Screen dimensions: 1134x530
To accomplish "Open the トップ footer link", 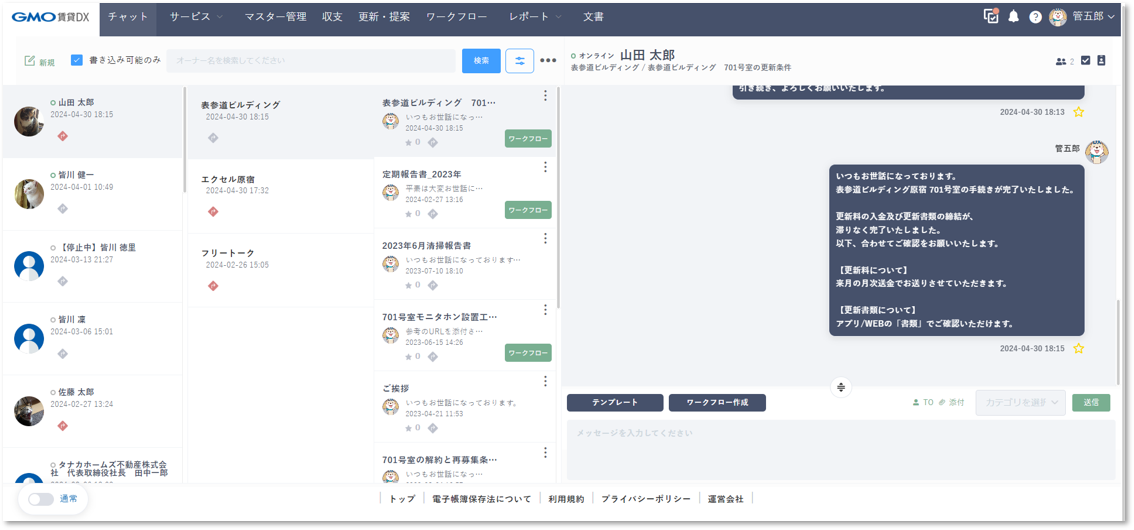I will (402, 499).
